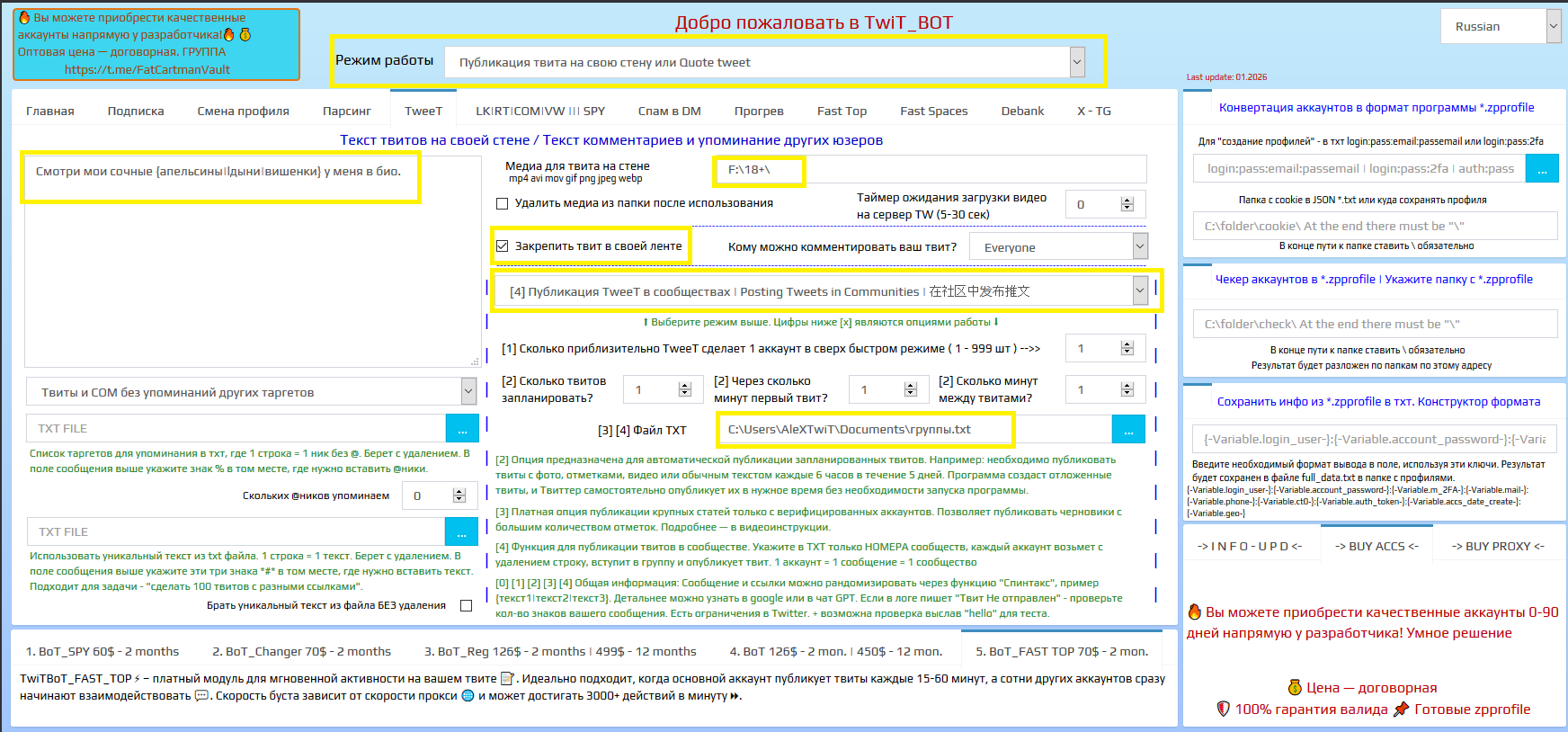The height and width of the screenshot is (732, 1568).
Task: Select '5. BoT_FAST TOP 70$' tab
Action: point(1062,649)
